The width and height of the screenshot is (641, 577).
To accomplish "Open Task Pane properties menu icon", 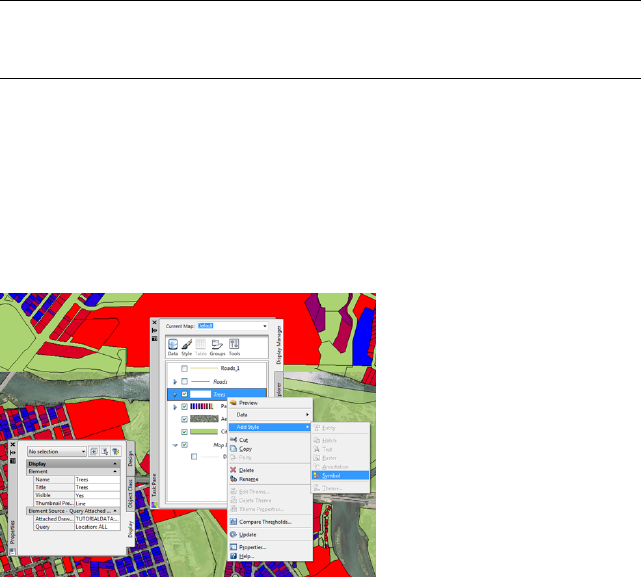I will point(155,338).
